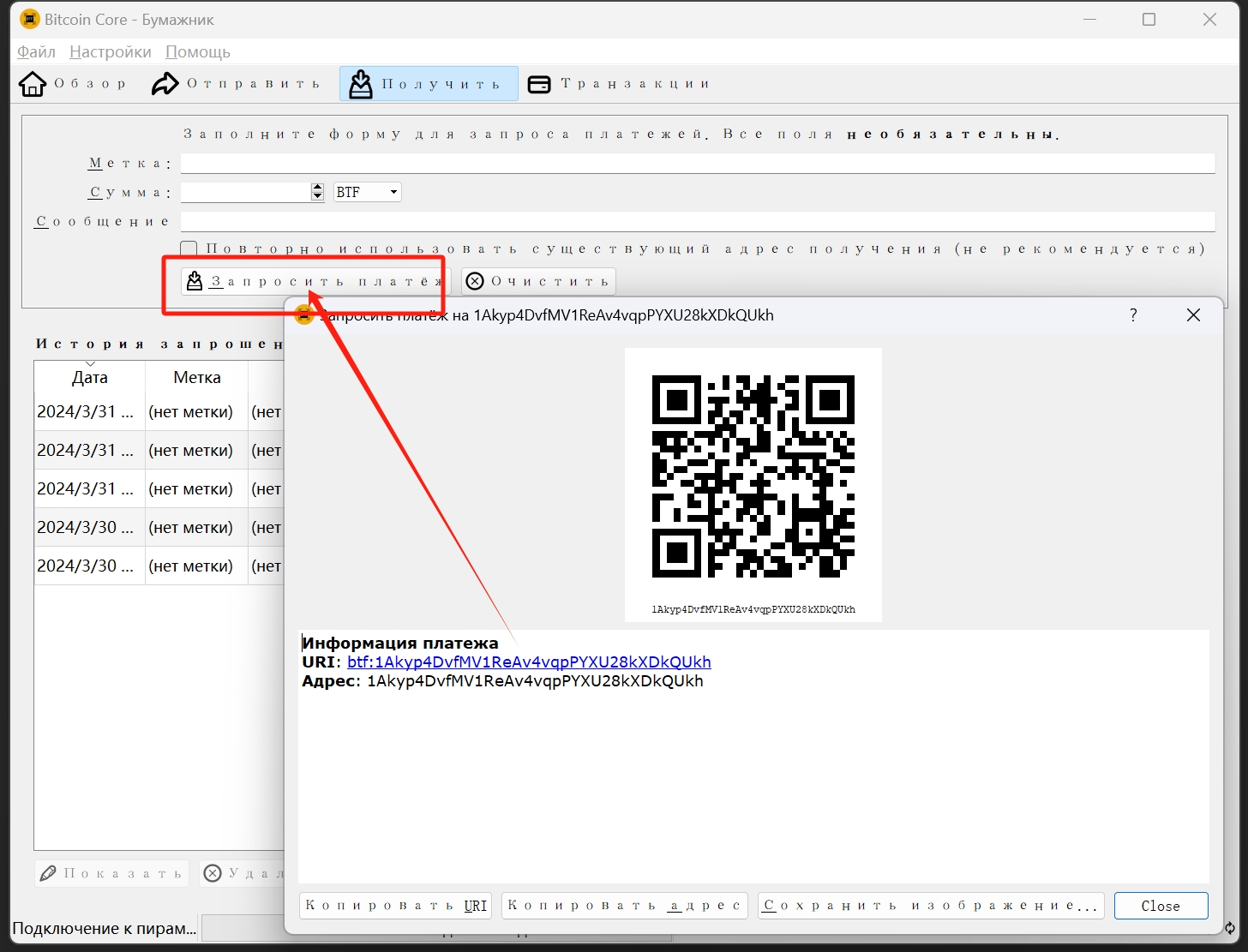Click the Копировать URI button

click(396, 906)
